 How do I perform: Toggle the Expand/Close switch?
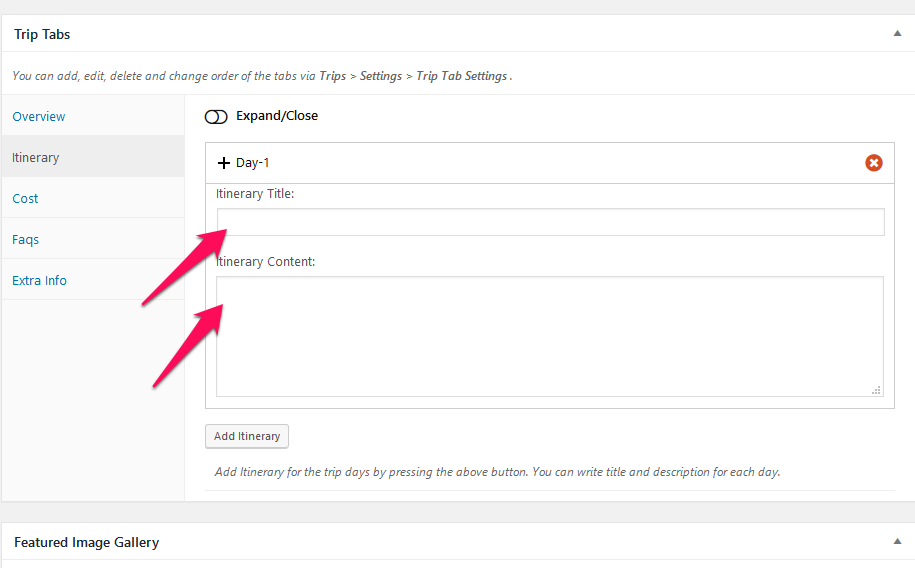click(216, 117)
